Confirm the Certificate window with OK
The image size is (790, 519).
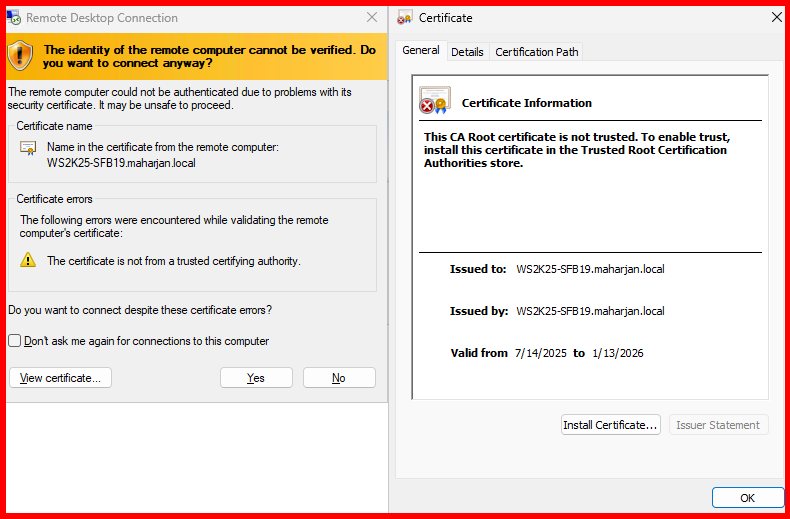click(x=747, y=497)
